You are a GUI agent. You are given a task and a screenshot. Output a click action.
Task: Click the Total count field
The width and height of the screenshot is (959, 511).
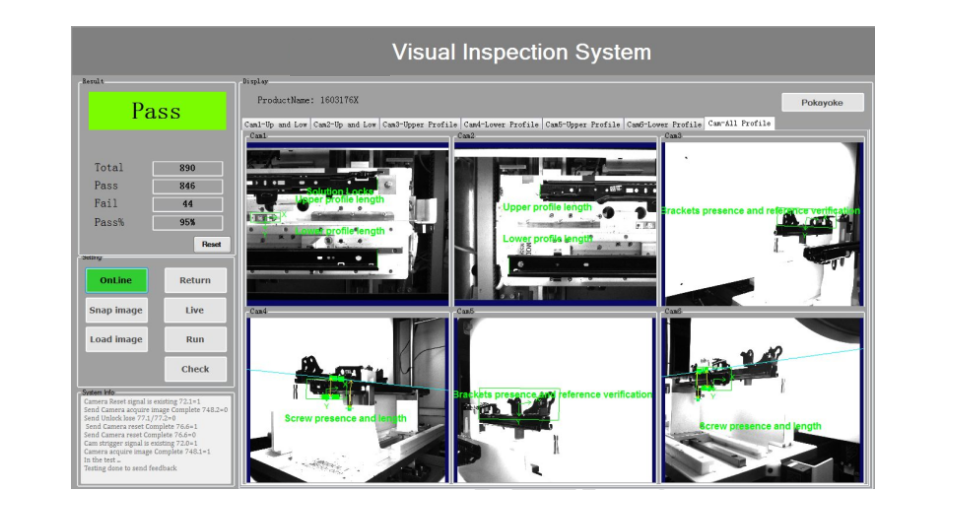pos(187,168)
